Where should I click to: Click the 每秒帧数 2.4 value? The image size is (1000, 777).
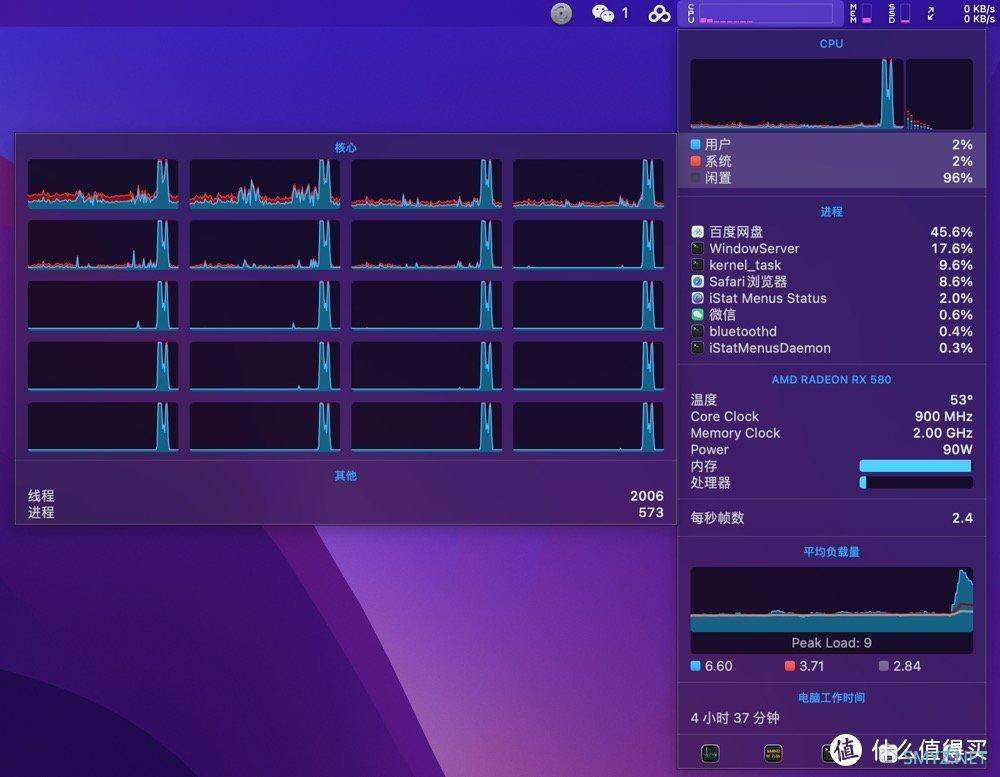point(962,518)
